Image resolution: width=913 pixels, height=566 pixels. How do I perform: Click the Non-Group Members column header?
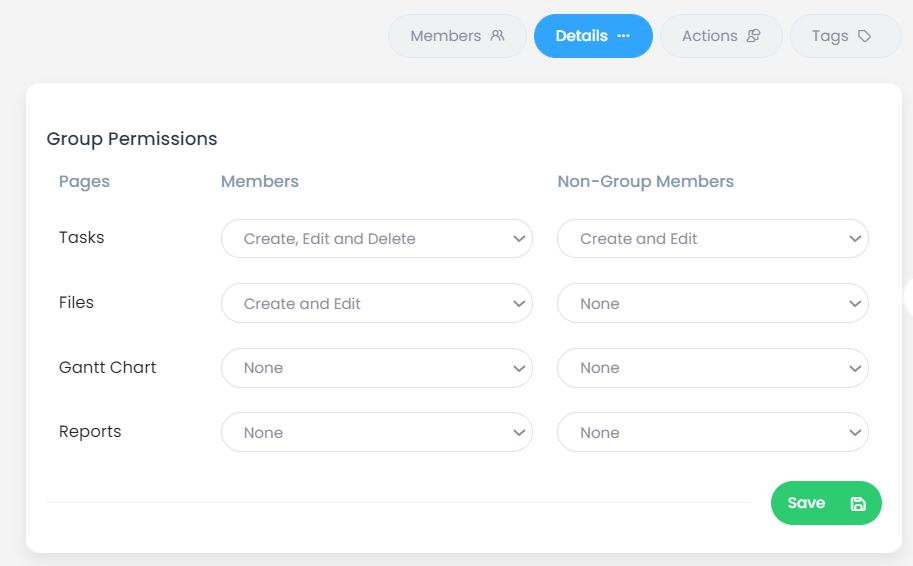[x=645, y=182]
